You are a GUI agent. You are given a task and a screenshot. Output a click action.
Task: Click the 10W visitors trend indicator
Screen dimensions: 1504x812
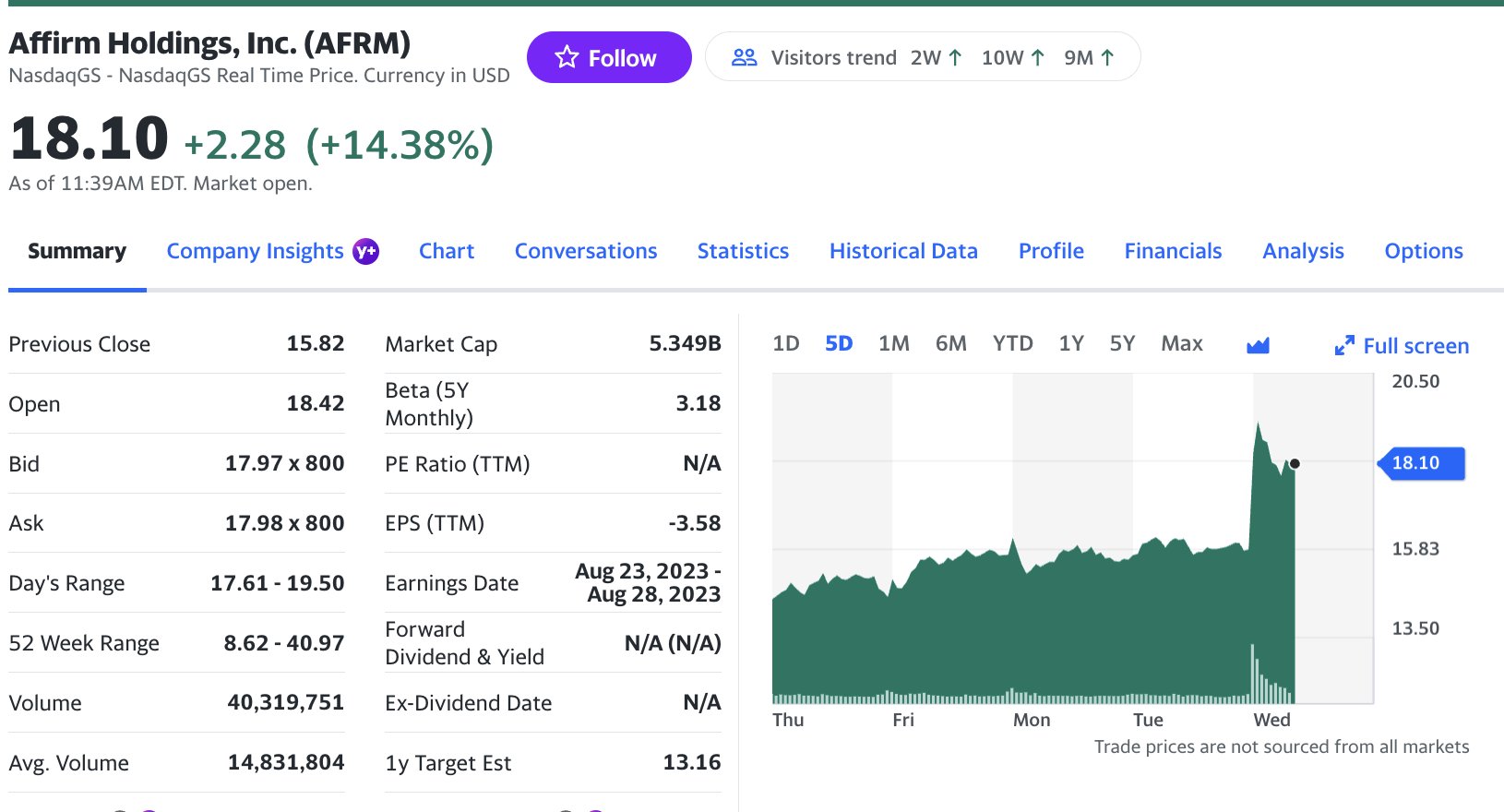[1013, 57]
